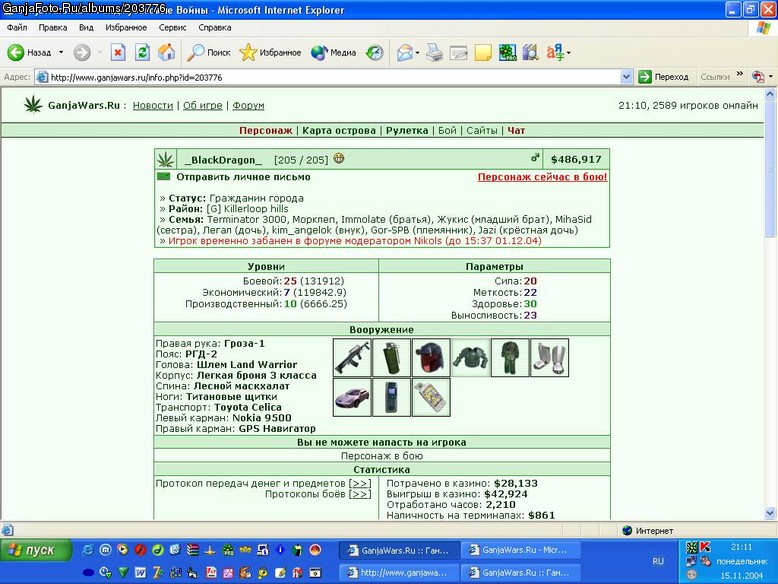Viewport: 778px width, 584px height.
Task: Expand the mail toolbar button dropdown arrow
Action: coord(417,53)
